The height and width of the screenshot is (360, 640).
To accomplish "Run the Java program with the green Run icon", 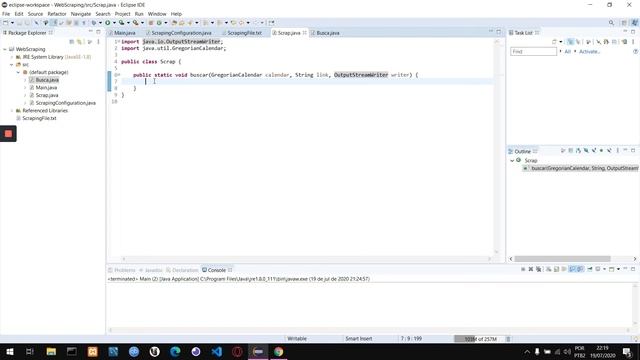I will click(107, 23).
